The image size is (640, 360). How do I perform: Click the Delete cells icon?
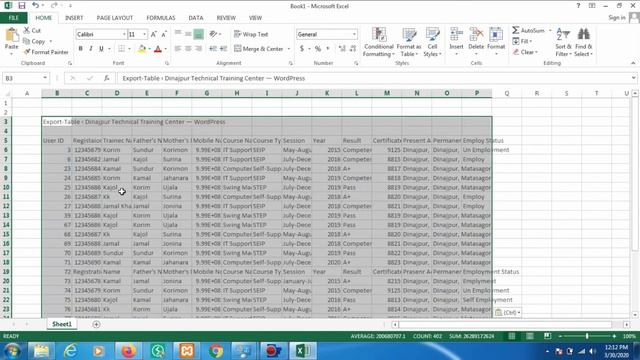click(x=476, y=35)
